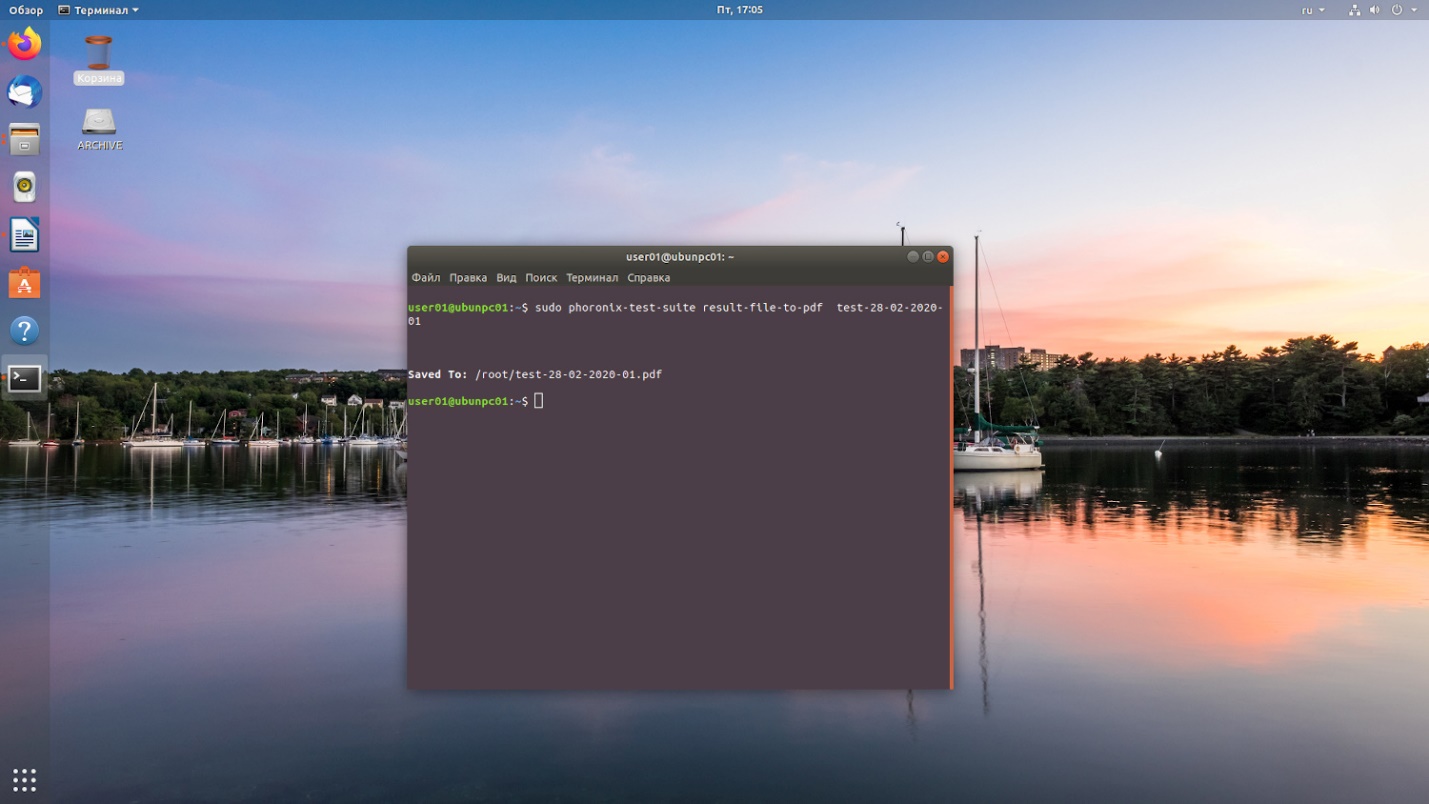Open Ubuntu Software center dock icon
Viewport: 1429px width, 804px height.
[24, 283]
